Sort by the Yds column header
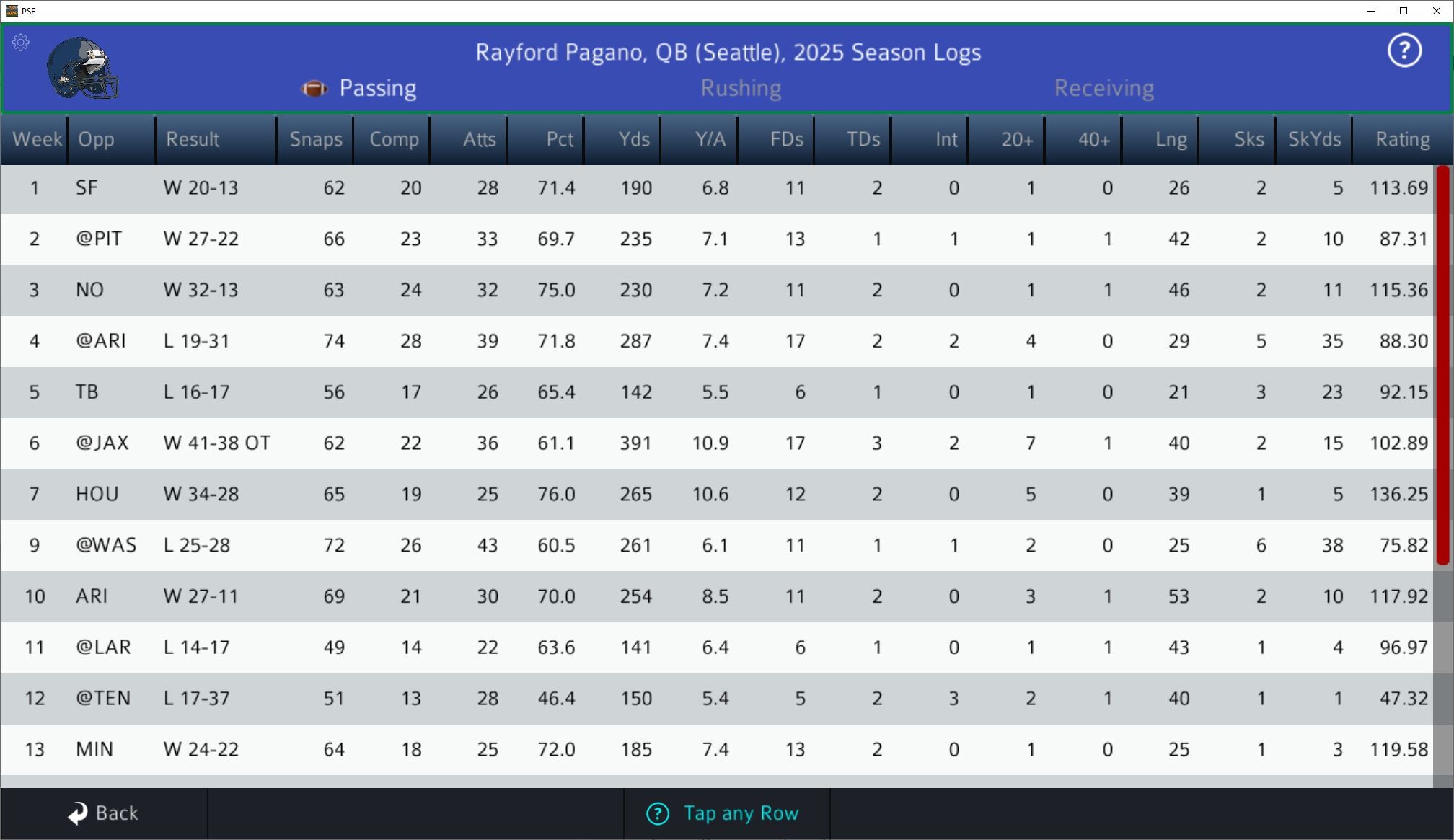 [633, 139]
